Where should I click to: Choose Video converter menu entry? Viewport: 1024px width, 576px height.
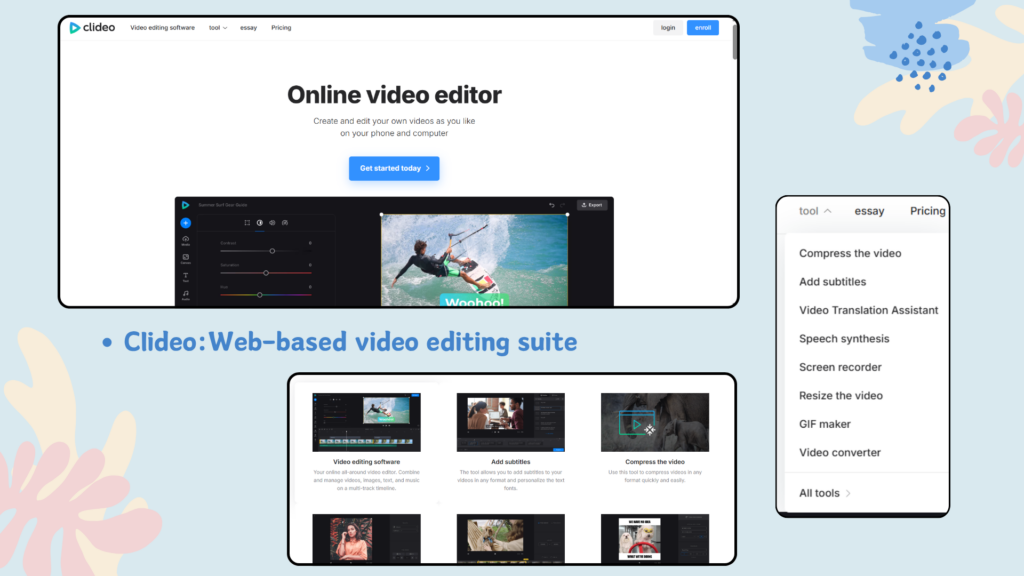tap(839, 453)
